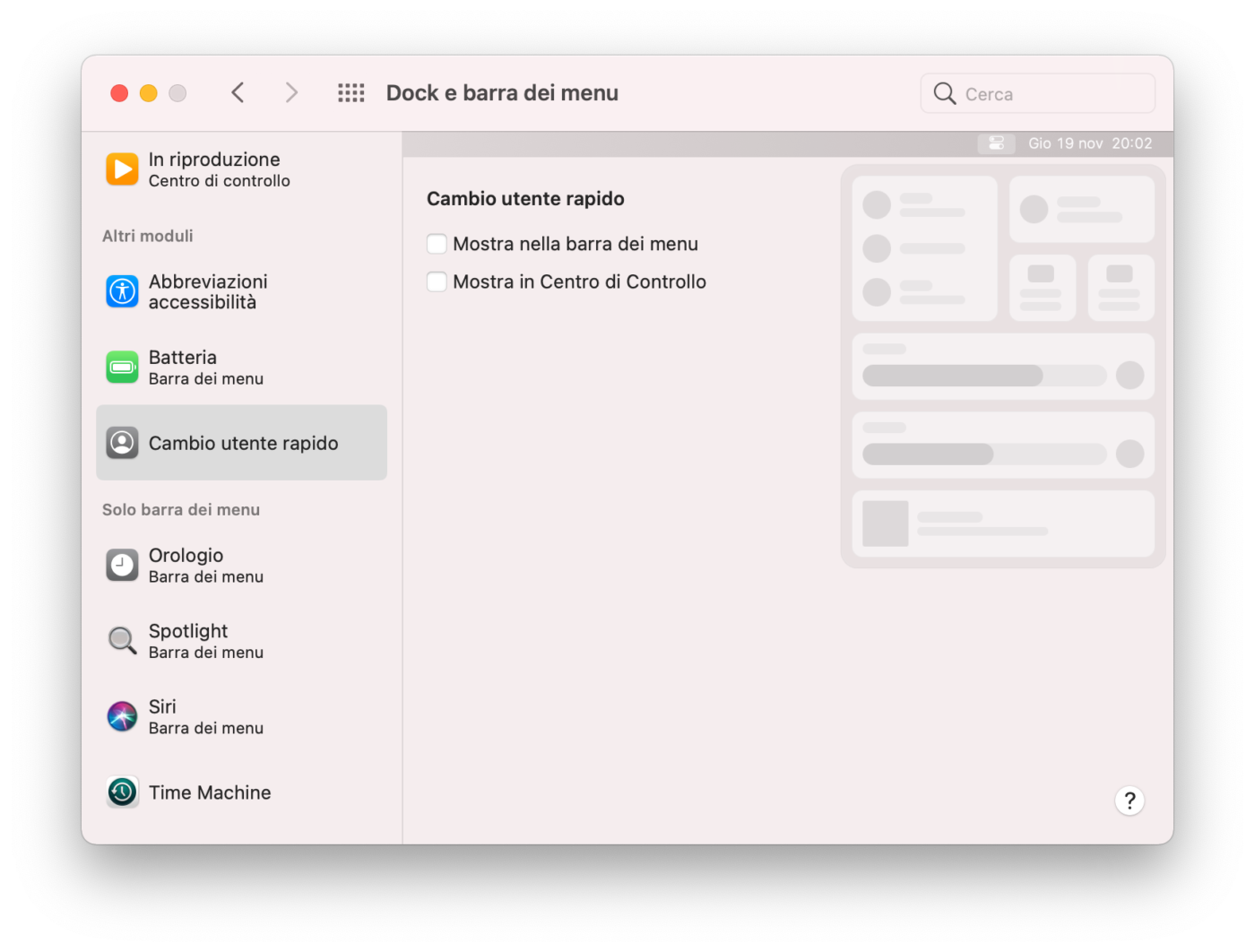Click the Orologio clock icon

pos(122,565)
